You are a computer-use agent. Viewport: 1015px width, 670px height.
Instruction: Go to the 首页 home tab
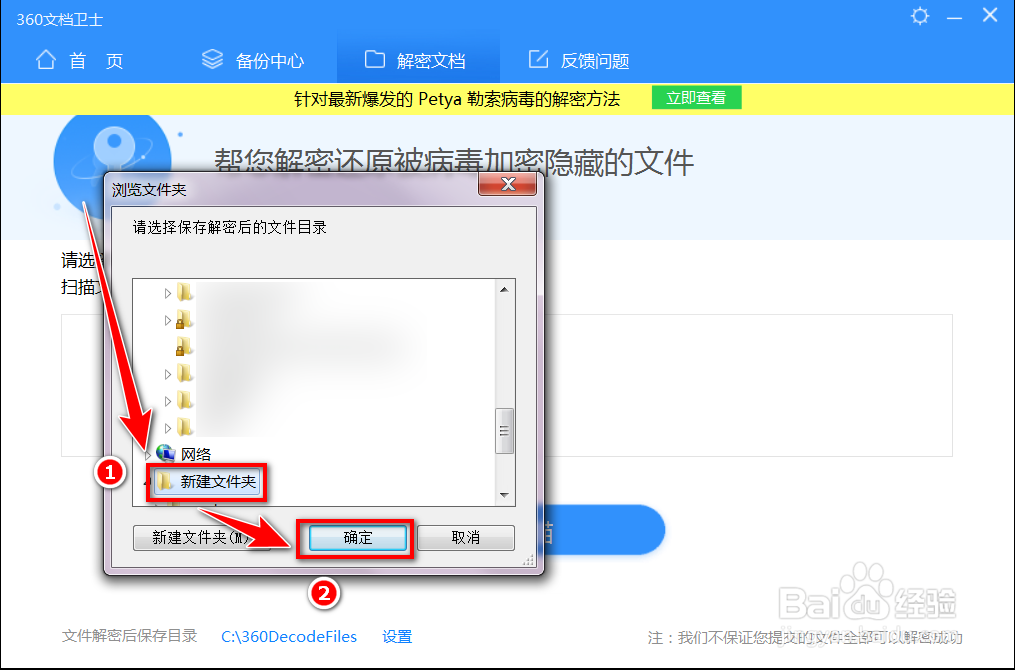79,60
